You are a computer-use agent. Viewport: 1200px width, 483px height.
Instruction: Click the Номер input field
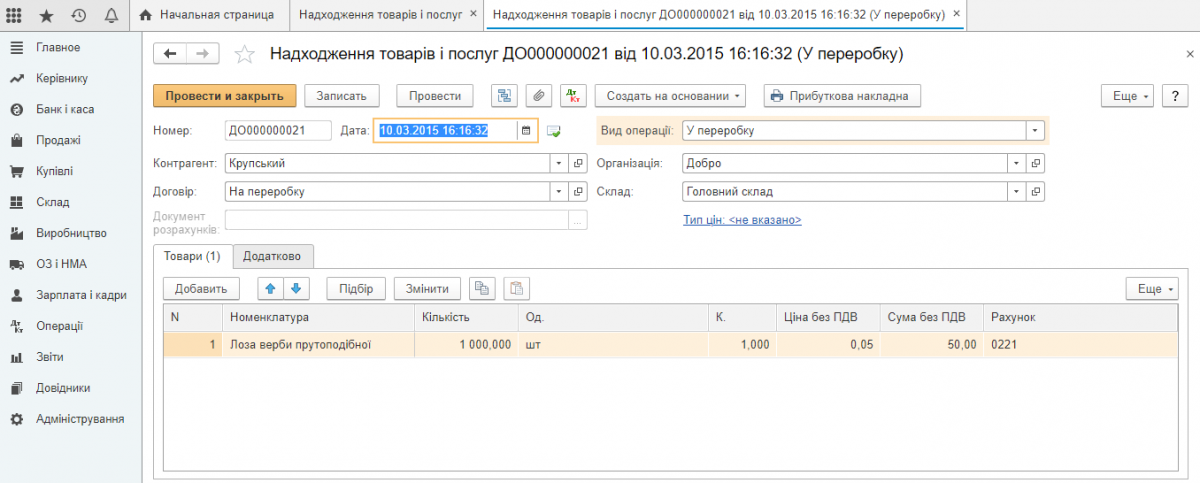(278, 131)
